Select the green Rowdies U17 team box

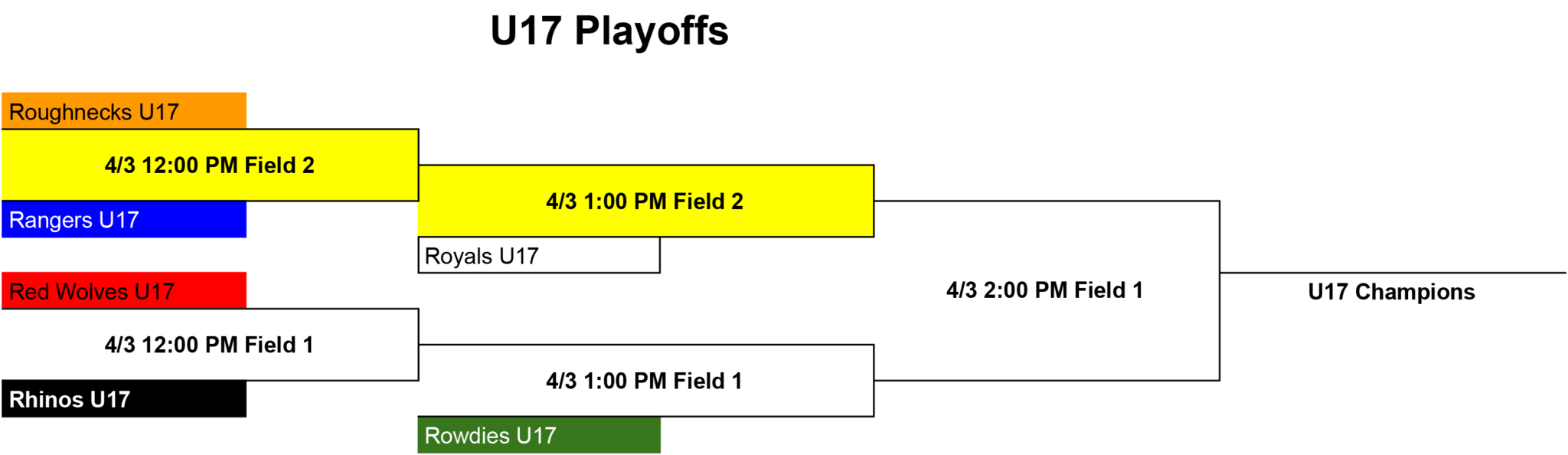coord(539,434)
